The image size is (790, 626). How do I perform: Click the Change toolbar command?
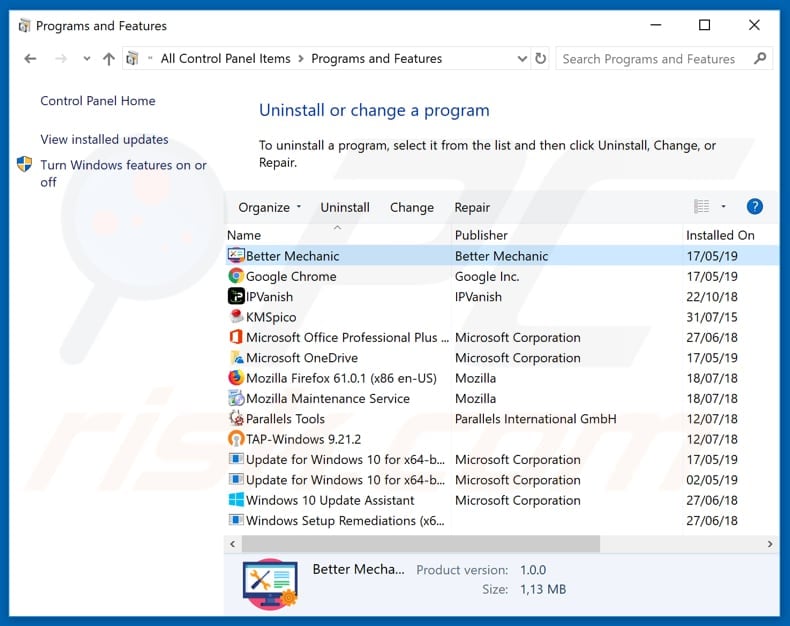pyautogui.click(x=412, y=207)
